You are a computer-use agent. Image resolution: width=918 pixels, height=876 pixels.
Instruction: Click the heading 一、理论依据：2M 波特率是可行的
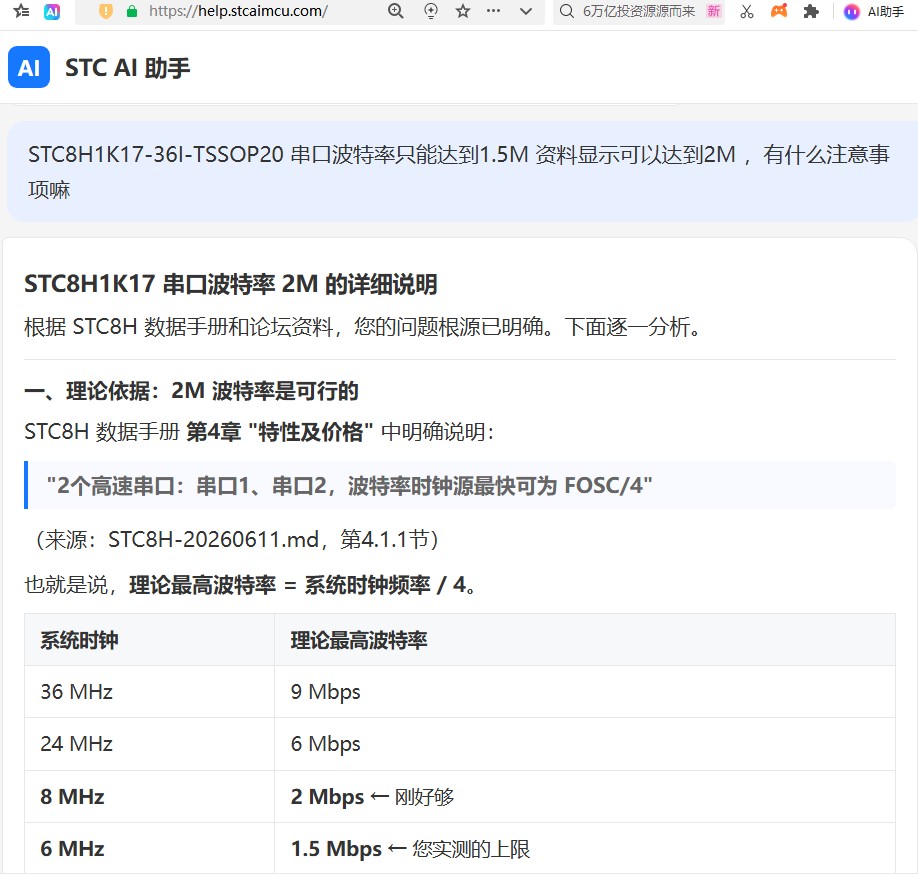coord(191,391)
